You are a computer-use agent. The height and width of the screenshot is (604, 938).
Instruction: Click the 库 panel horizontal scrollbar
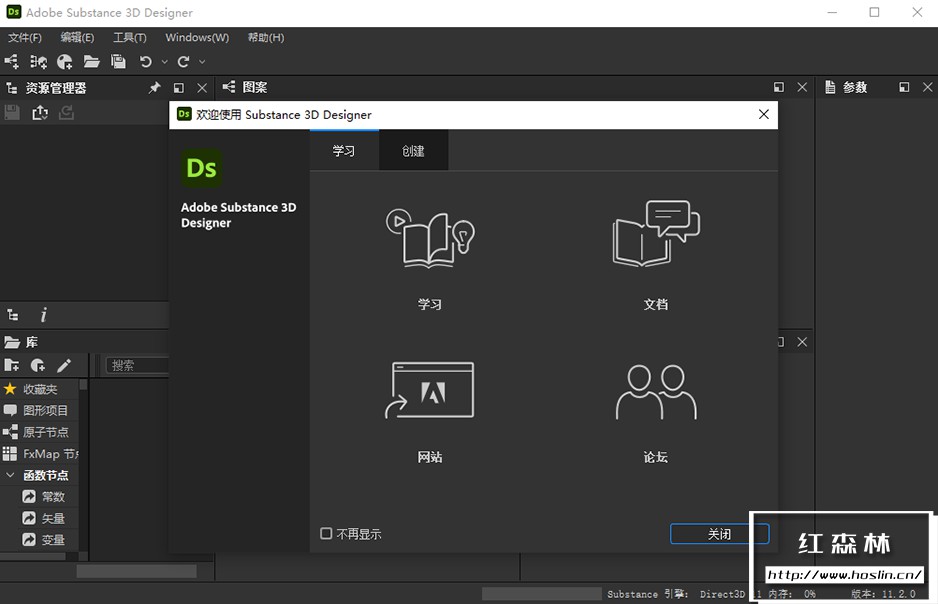(136, 571)
